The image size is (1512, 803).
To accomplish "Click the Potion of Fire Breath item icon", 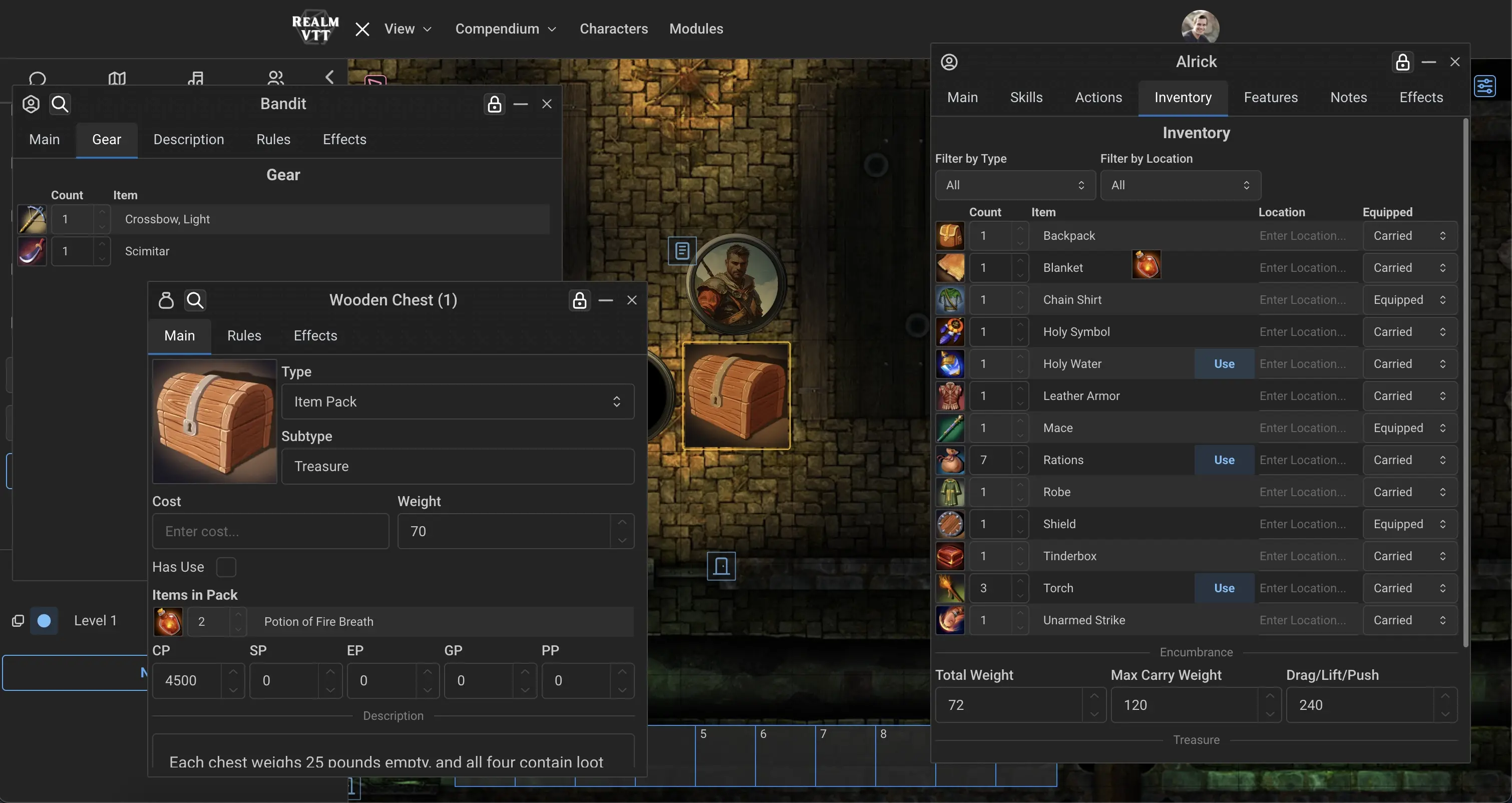I will (168, 622).
